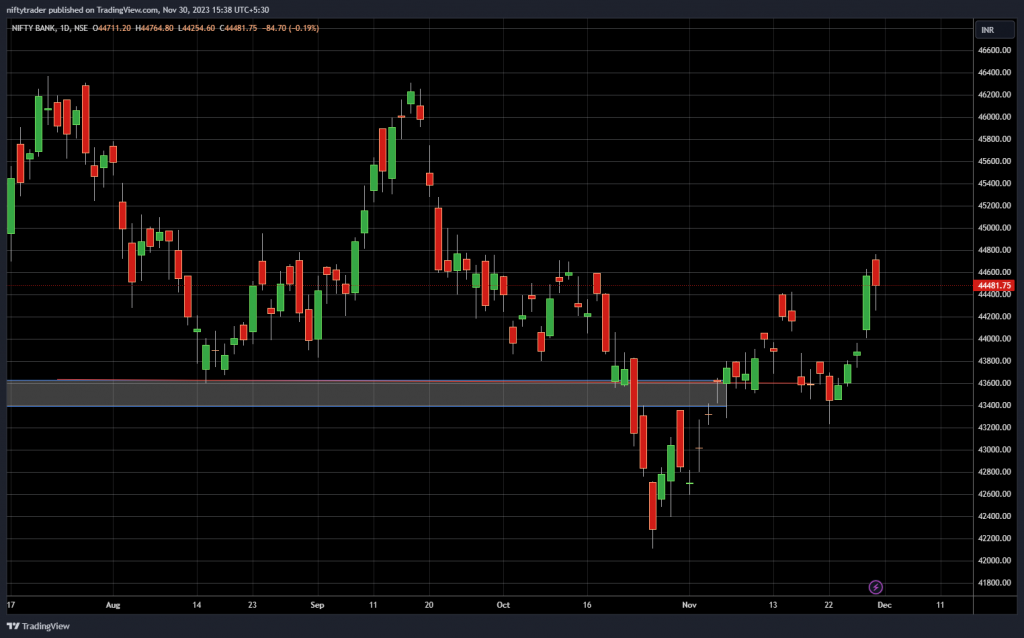Click the 45400.00 price axis label
The width and height of the screenshot is (1024, 638).
[x=994, y=183]
